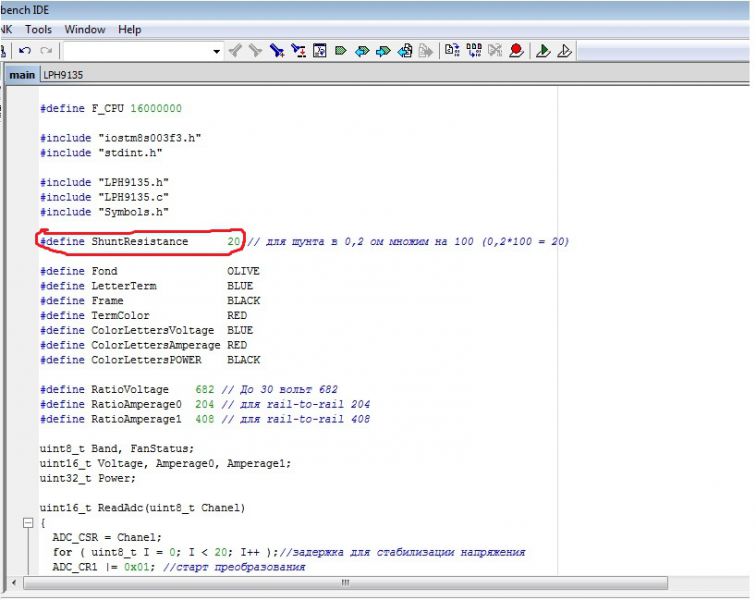Toggle a bookmark with the green flag icon
The width and height of the screenshot is (756, 600).
tap(341, 50)
